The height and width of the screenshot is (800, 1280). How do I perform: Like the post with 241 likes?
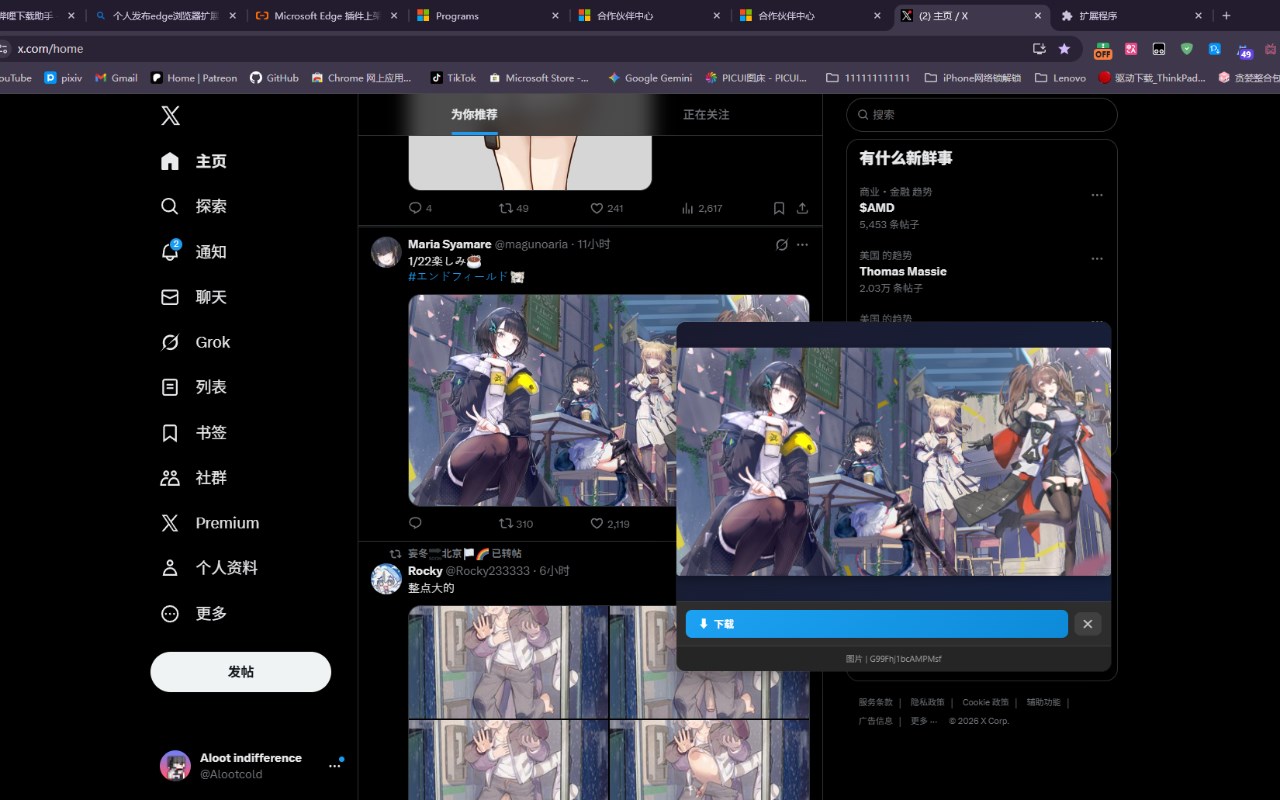606,208
